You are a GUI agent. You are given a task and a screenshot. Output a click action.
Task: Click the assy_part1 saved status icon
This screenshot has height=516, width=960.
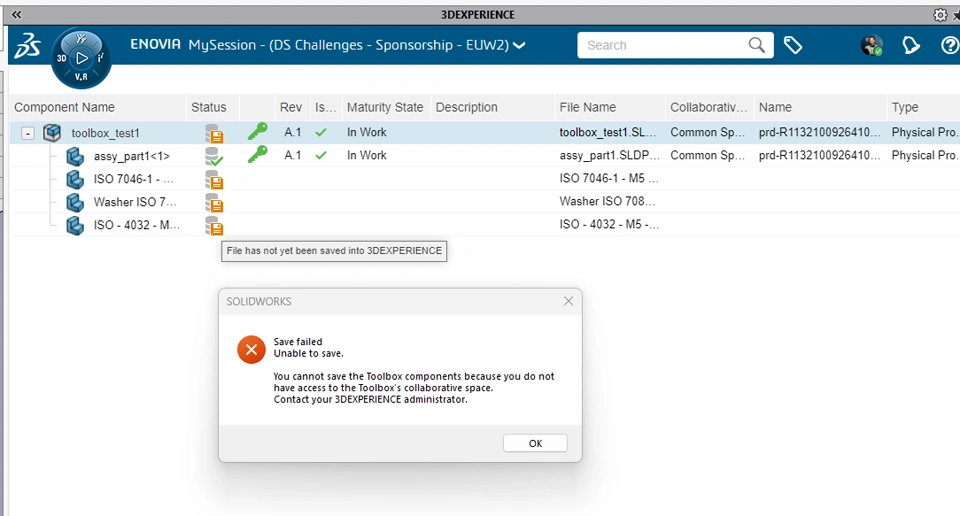click(214, 156)
